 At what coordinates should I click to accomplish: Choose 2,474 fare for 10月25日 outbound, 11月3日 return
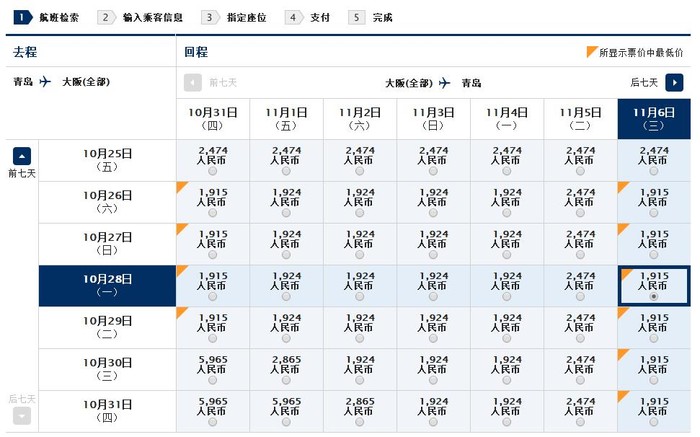433,170
